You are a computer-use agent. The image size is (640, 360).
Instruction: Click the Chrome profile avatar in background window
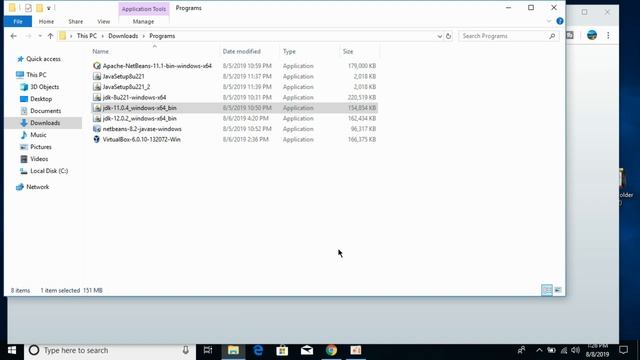point(592,36)
